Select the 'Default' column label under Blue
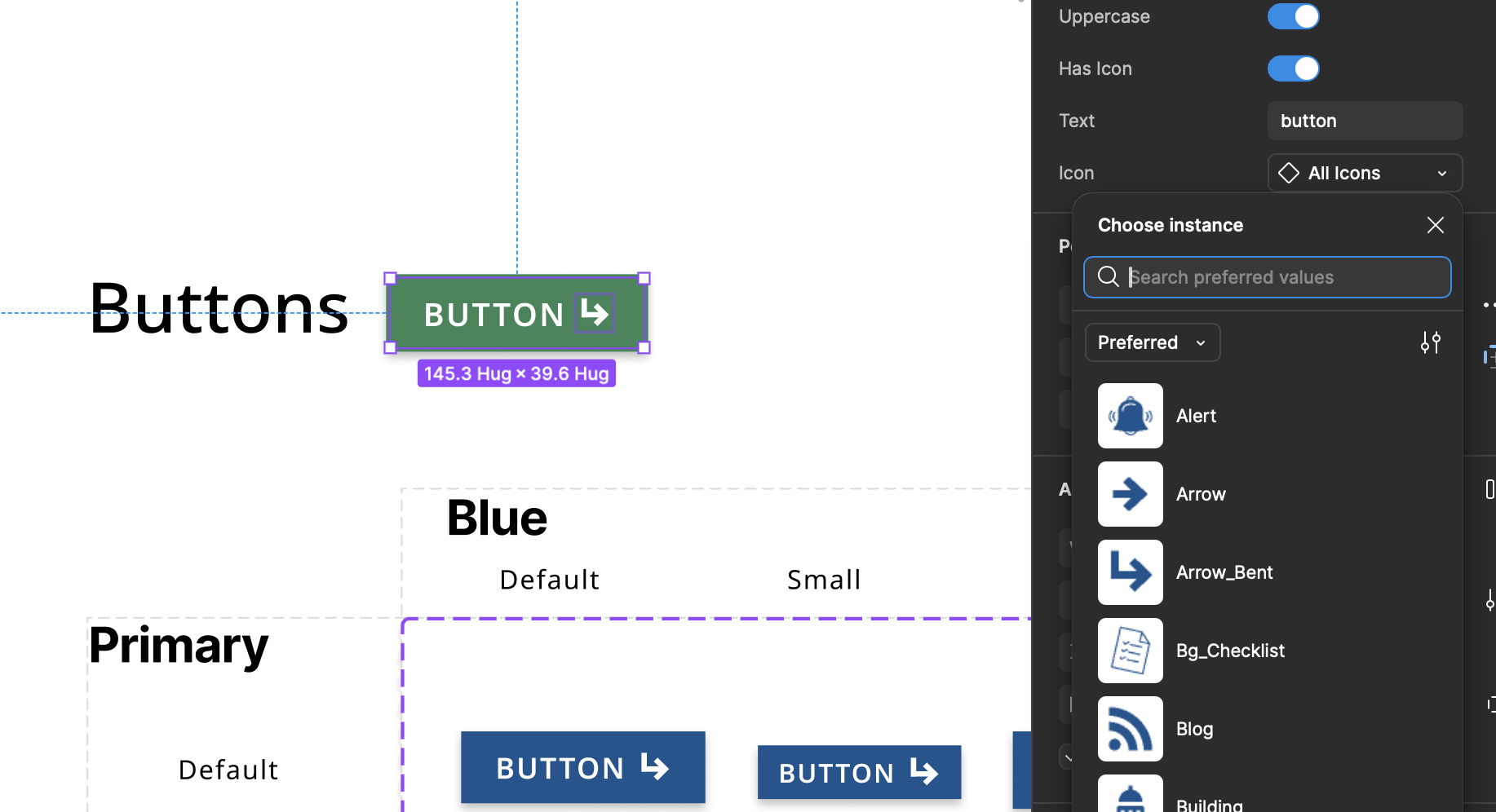The width and height of the screenshot is (1496, 812). pos(549,580)
